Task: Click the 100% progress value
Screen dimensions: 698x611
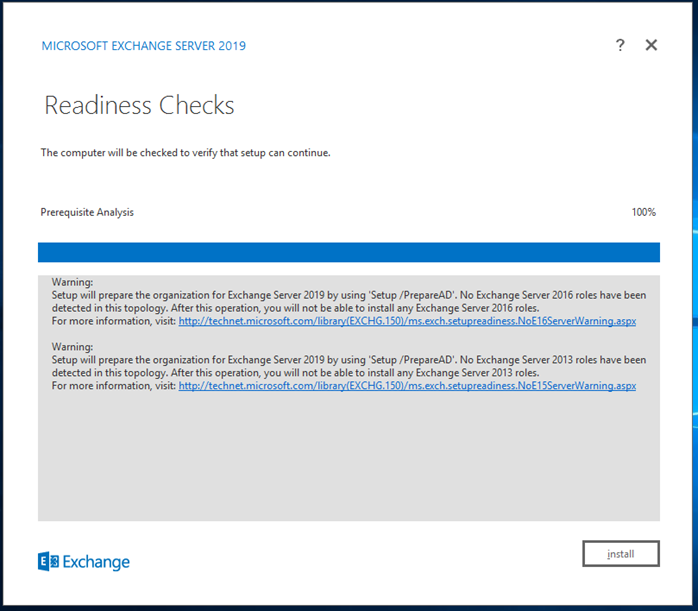Action: (643, 212)
